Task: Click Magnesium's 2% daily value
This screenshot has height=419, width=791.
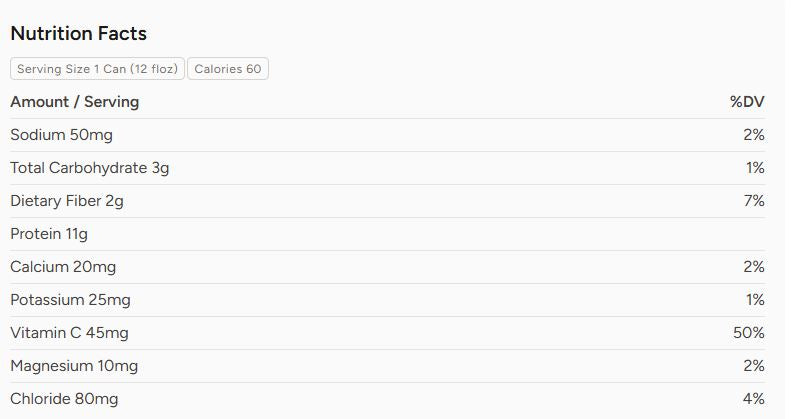Action: click(753, 366)
